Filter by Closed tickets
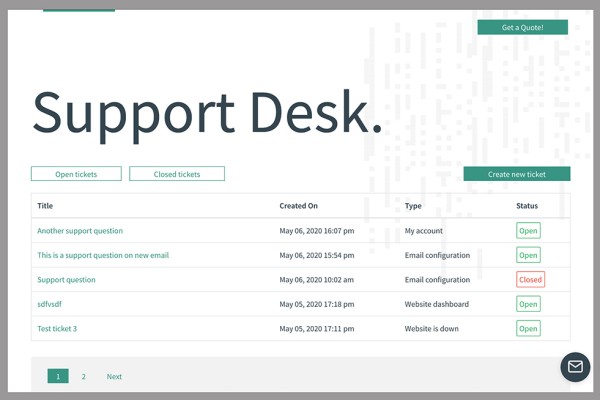 (177, 174)
